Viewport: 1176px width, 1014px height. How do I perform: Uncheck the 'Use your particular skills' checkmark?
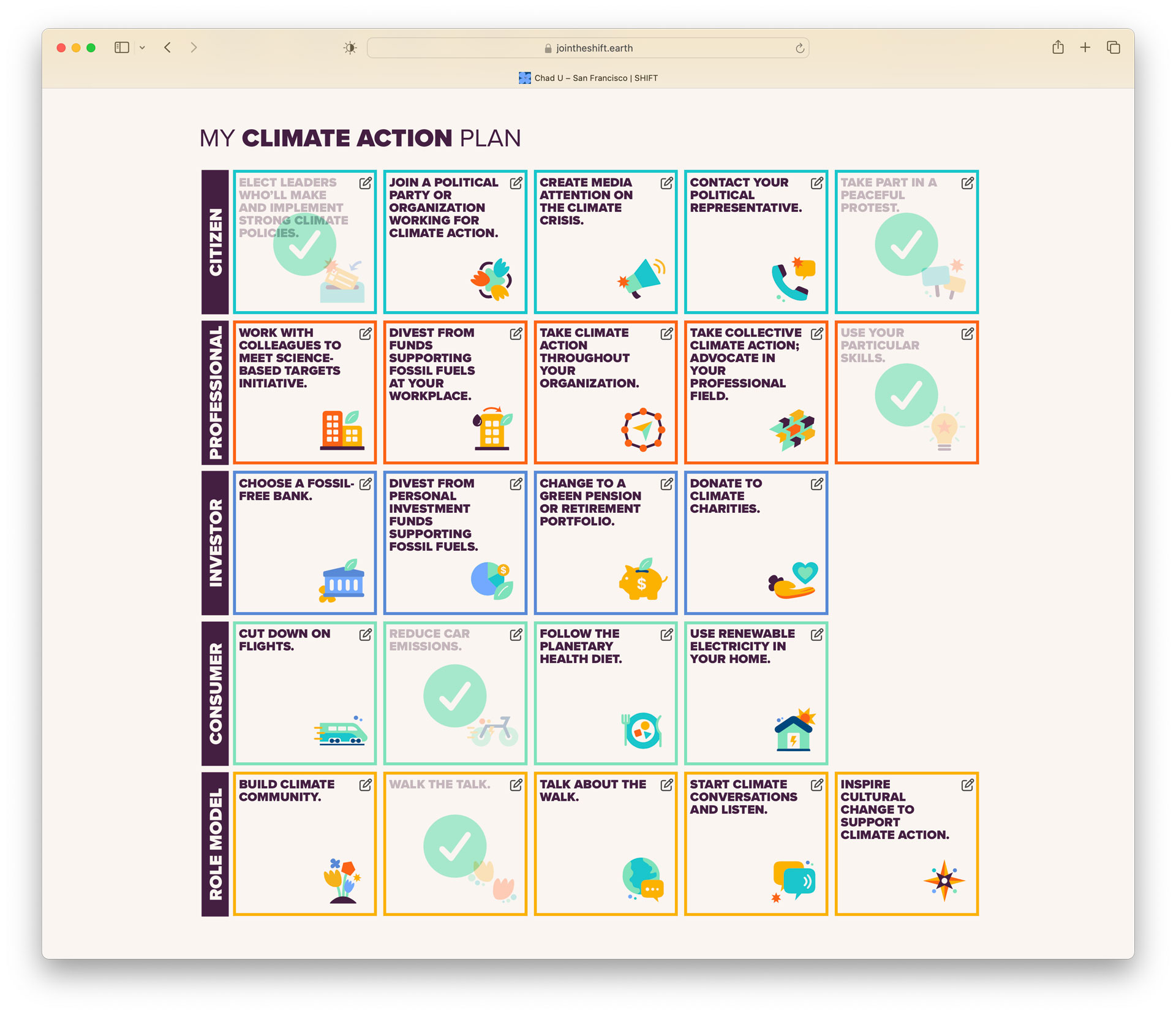pyautogui.click(x=906, y=395)
